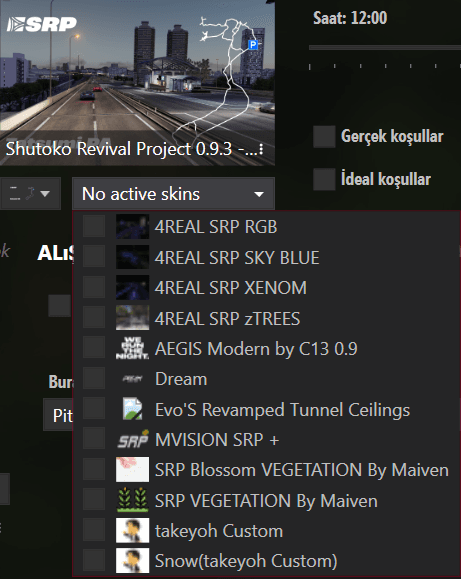The image size is (461, 579).
Task: Click the SRP VEGETATION plants icon
Action: pos(132,500)
